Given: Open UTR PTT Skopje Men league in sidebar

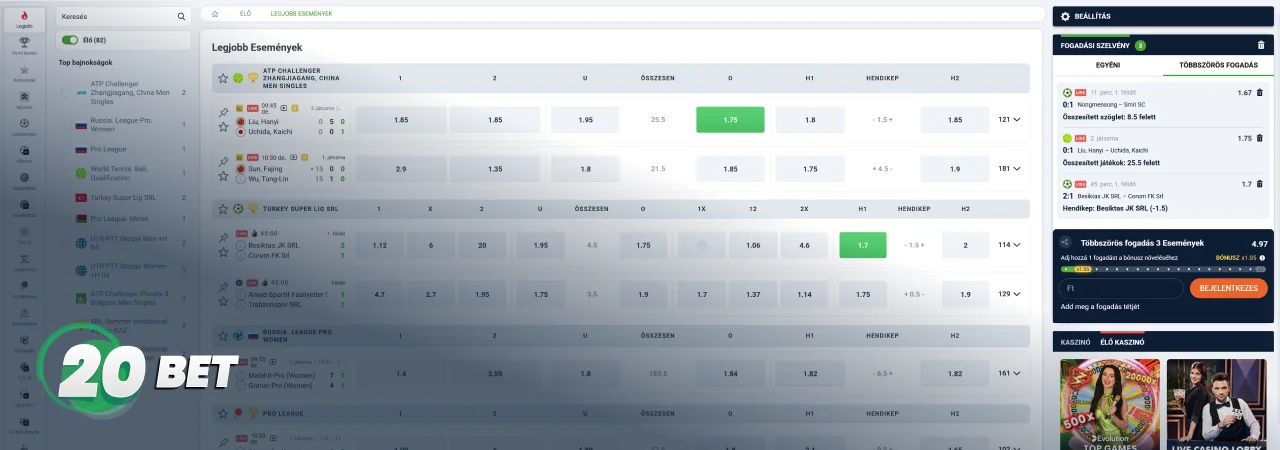Looking at the screenshot, I should coord(131,245).
